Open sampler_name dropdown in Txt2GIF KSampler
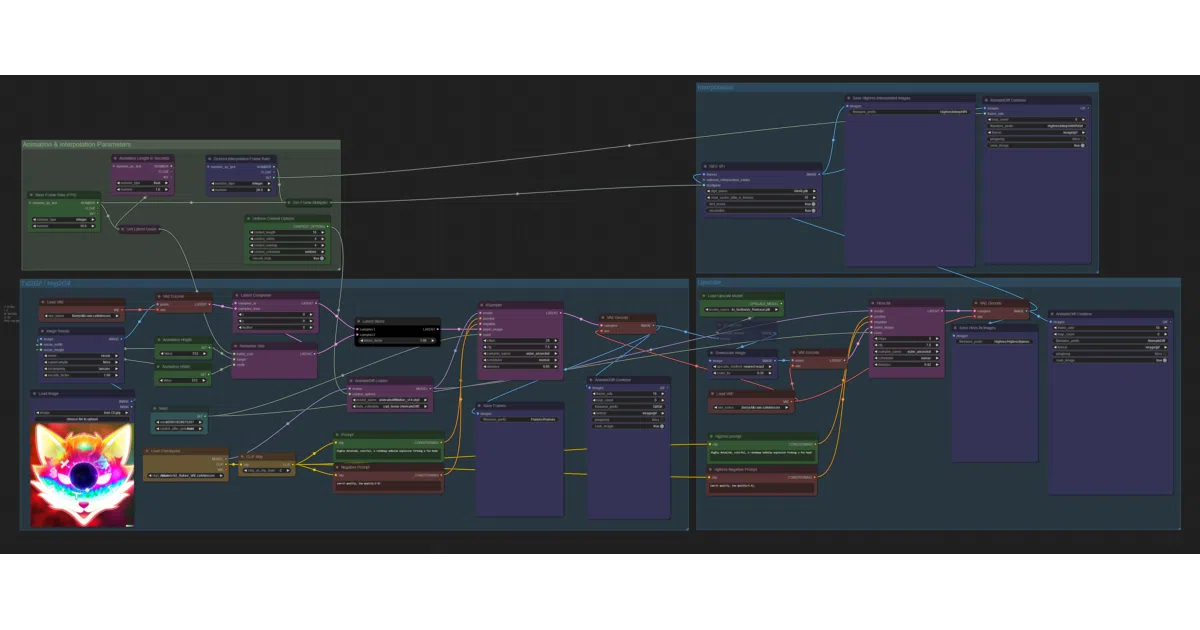 (x=521, y=353)
